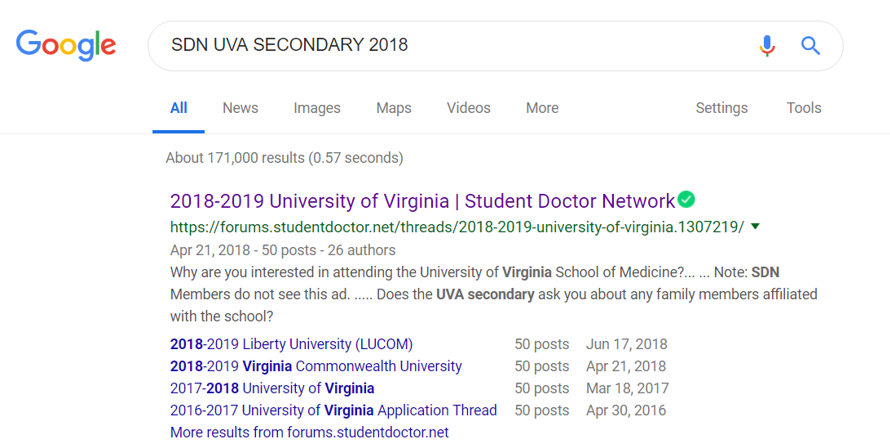Switch to the Videos tab
Image resolution: width=890 pixels, height=445 pixels.
coord(468,108)
